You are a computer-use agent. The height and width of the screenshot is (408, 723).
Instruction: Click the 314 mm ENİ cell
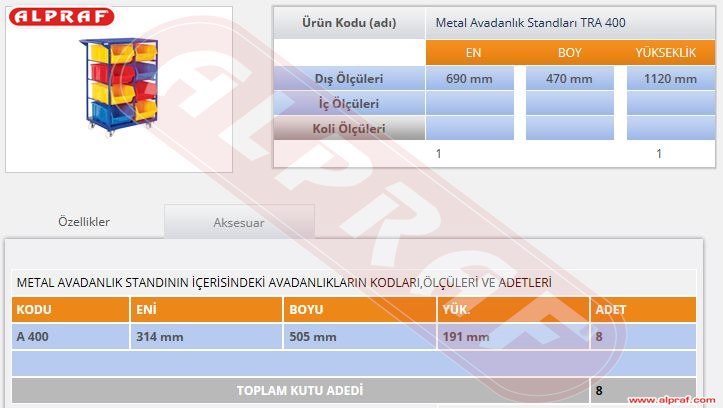tap(205, 337)
